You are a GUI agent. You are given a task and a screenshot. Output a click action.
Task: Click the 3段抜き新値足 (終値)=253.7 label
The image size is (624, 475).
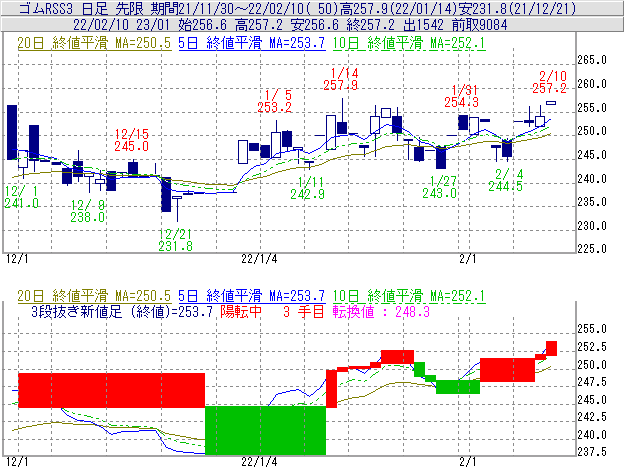point(122,312)
